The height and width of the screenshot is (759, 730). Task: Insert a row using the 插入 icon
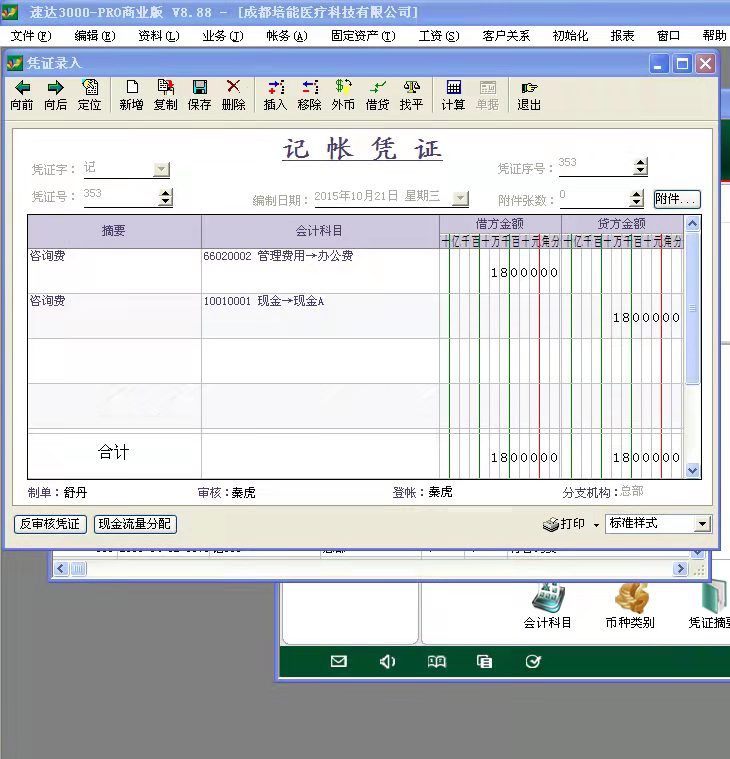pos(275,95)
